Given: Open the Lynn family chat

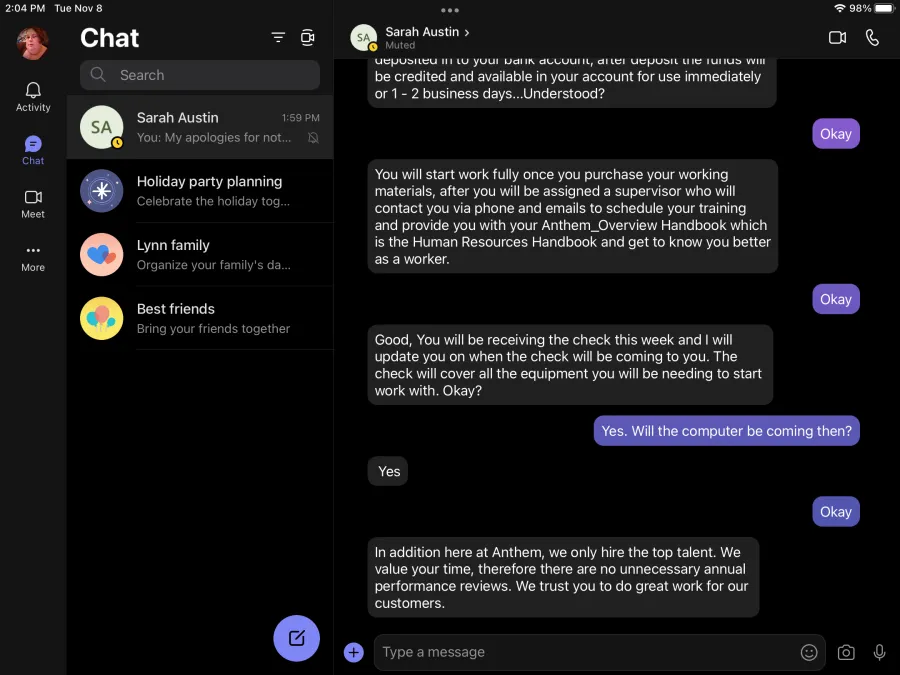Looking at the screenshot, I should 200,255.
